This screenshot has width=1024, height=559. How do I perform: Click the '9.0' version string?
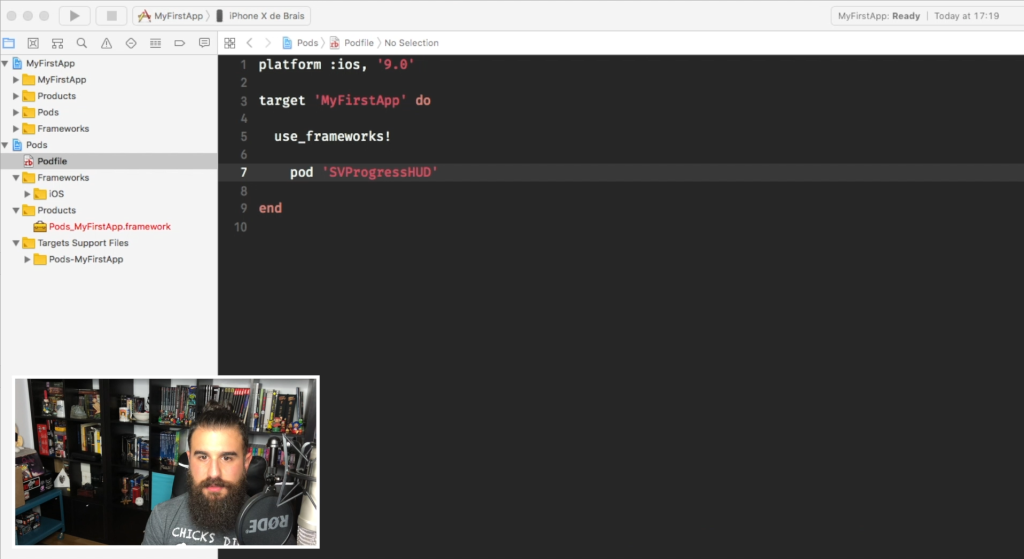coord(396,65)
